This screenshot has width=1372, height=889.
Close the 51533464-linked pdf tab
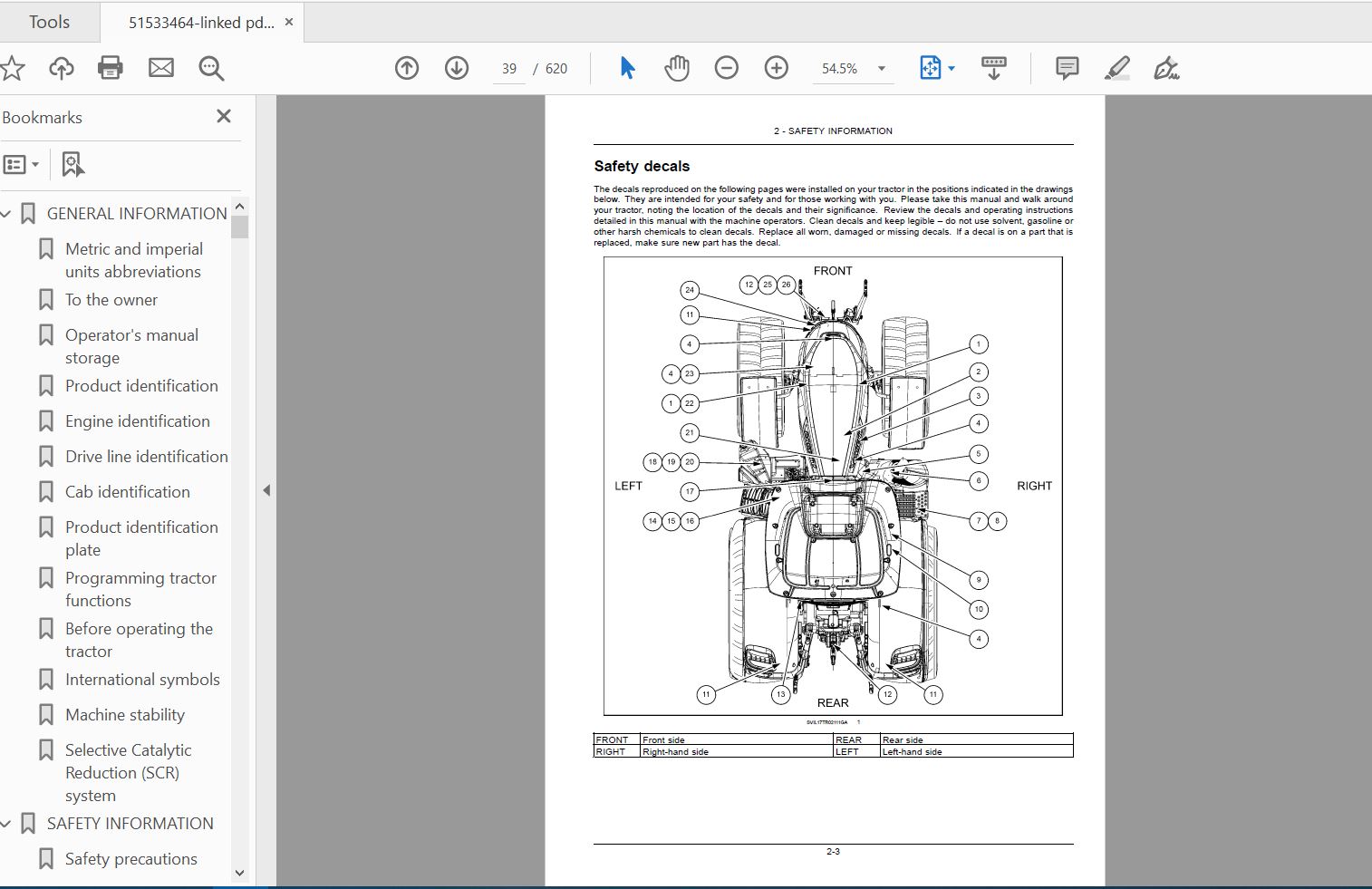[x=289, y=22]
